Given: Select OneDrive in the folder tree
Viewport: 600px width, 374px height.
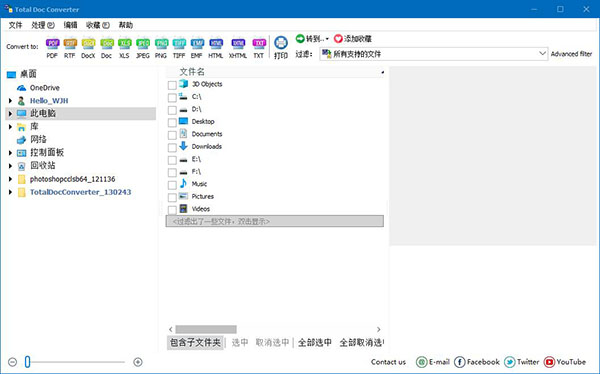Looking at the screenshot, I should tap(44, 88).
